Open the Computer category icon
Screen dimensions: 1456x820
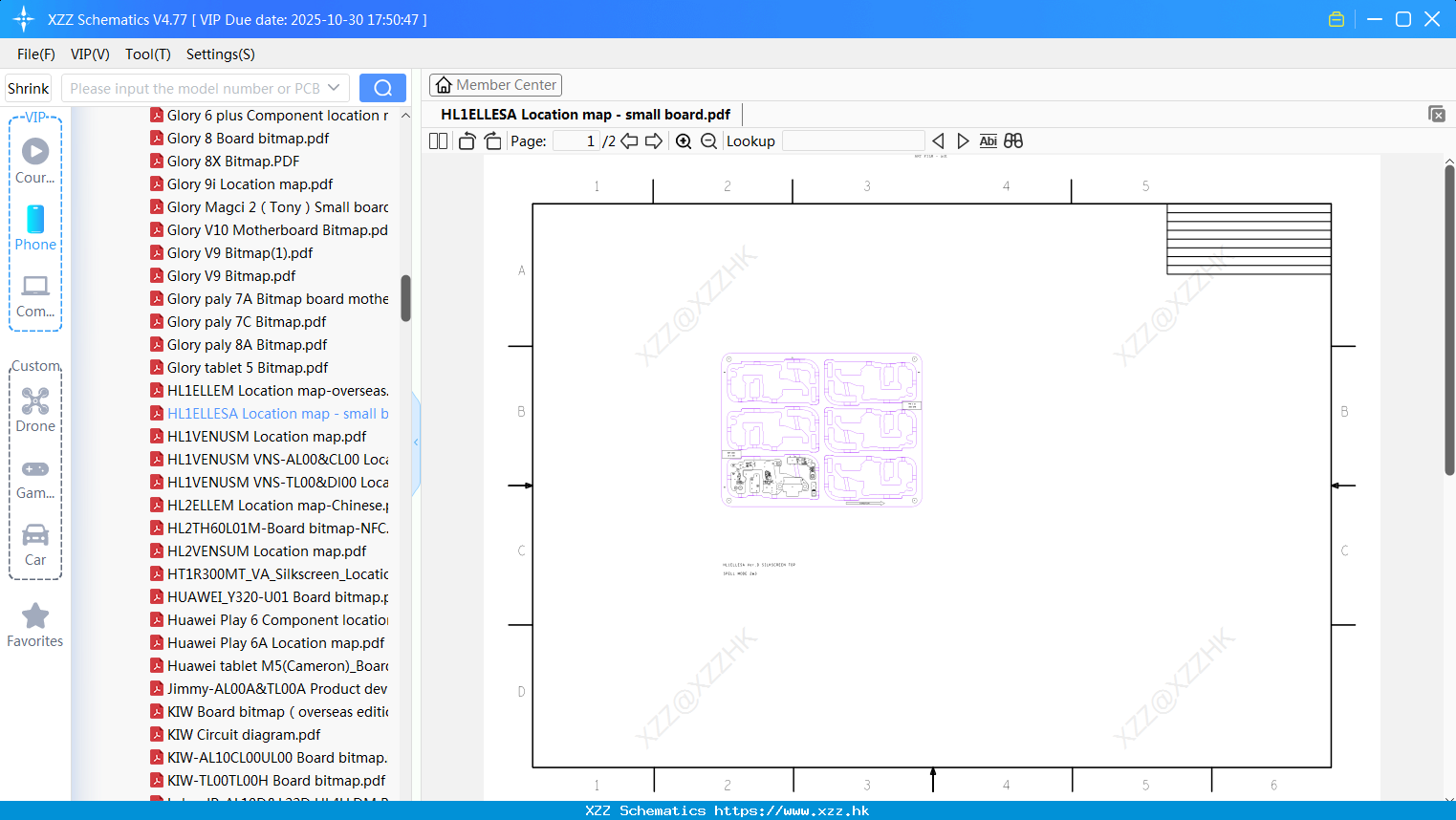[x=35, y=296]
